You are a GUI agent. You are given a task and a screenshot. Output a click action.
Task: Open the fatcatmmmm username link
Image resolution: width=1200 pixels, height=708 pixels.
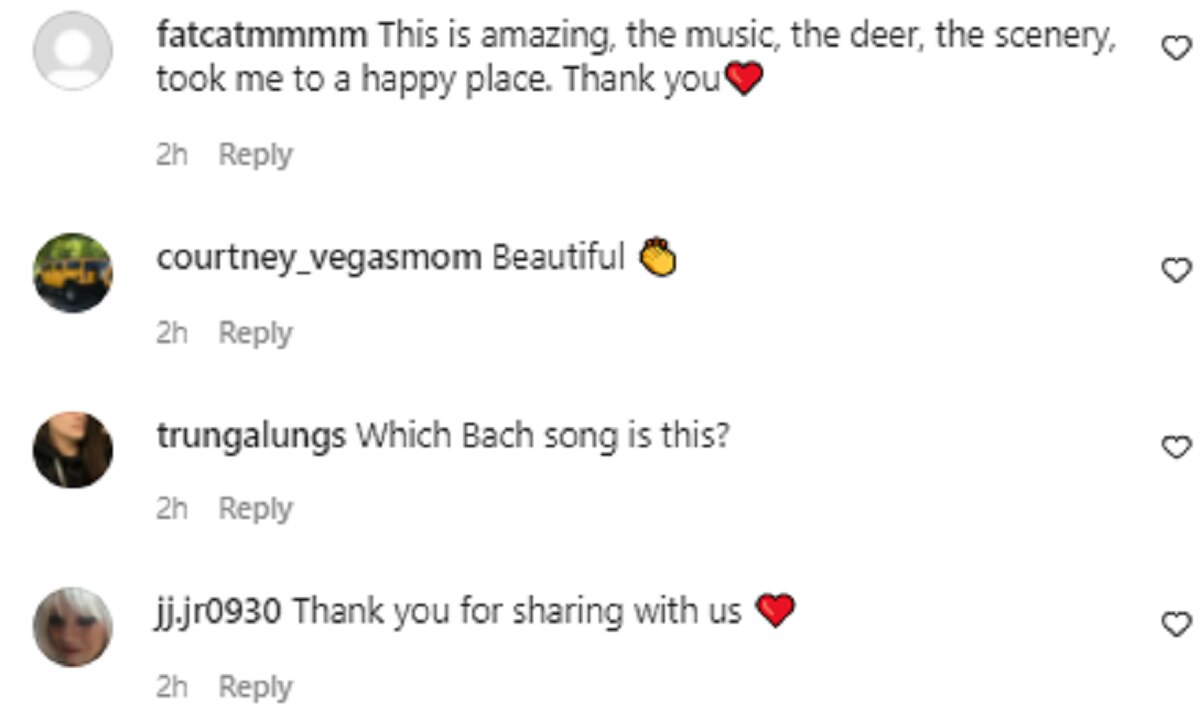point(262,37)
